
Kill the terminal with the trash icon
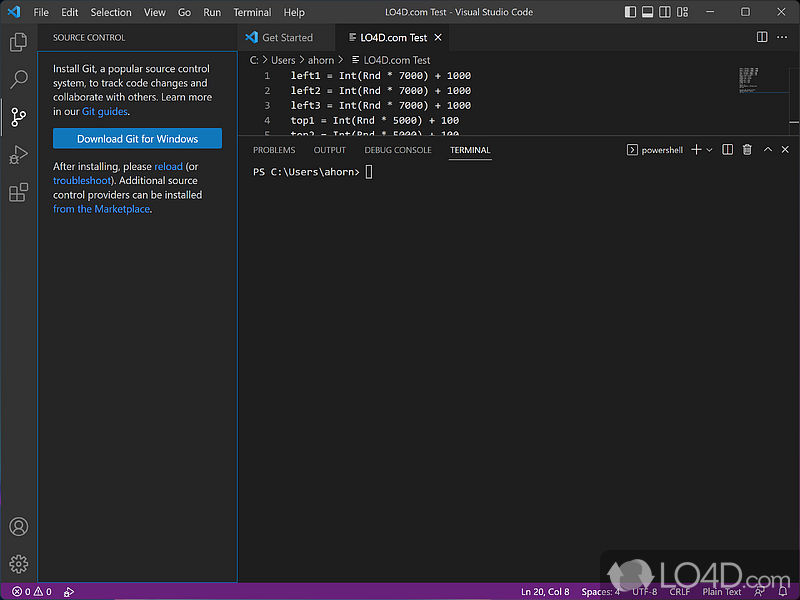coord(747,149)
